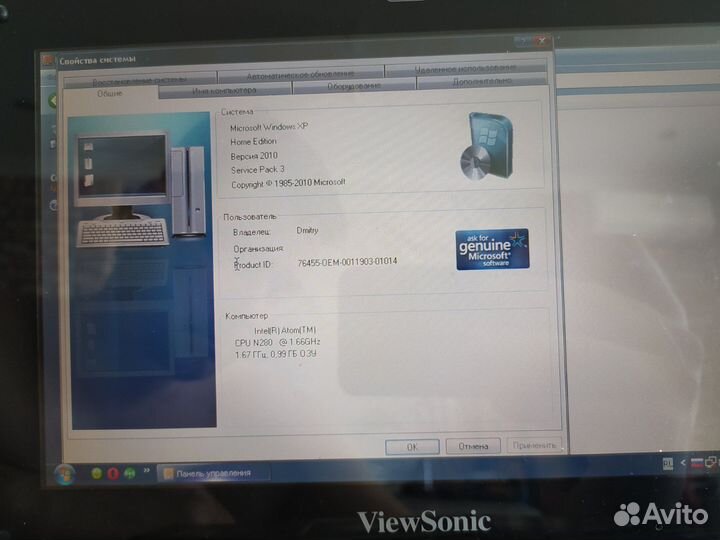Open the Оборудование tab
This screenshot has height=540, width=720.
[353, 86]
